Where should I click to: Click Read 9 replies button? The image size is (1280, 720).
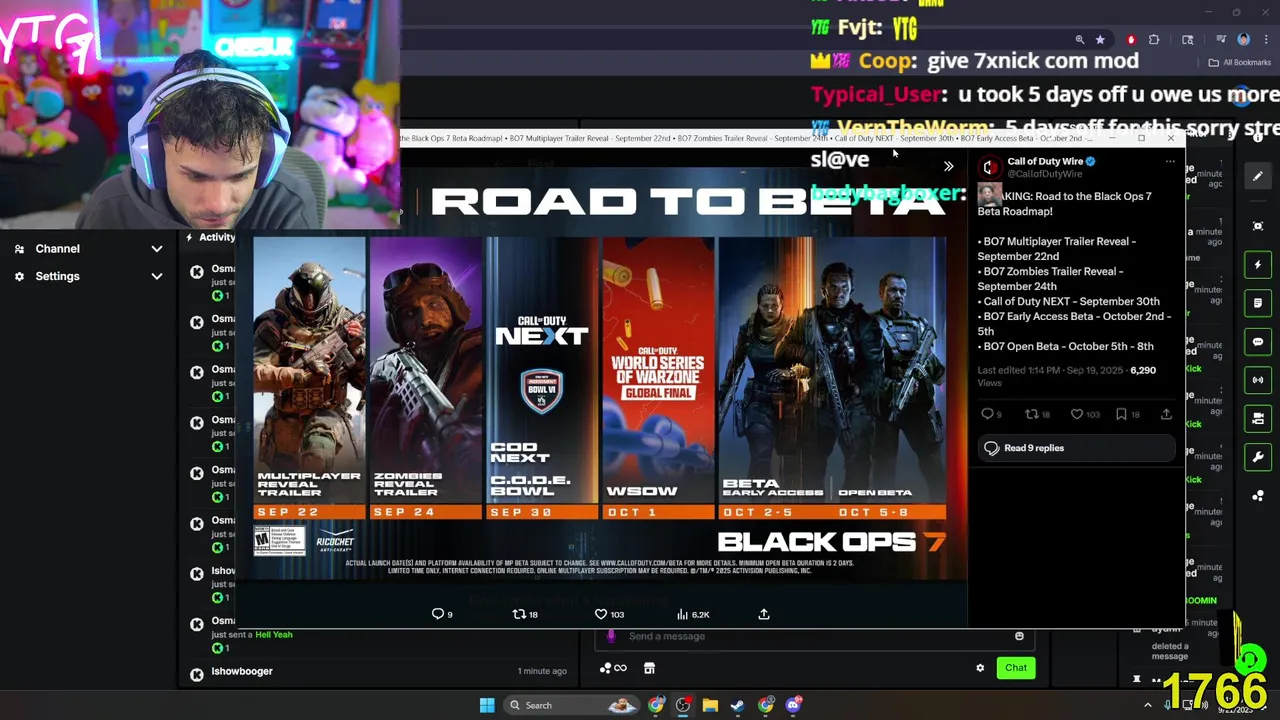(x=1076, y=448)
